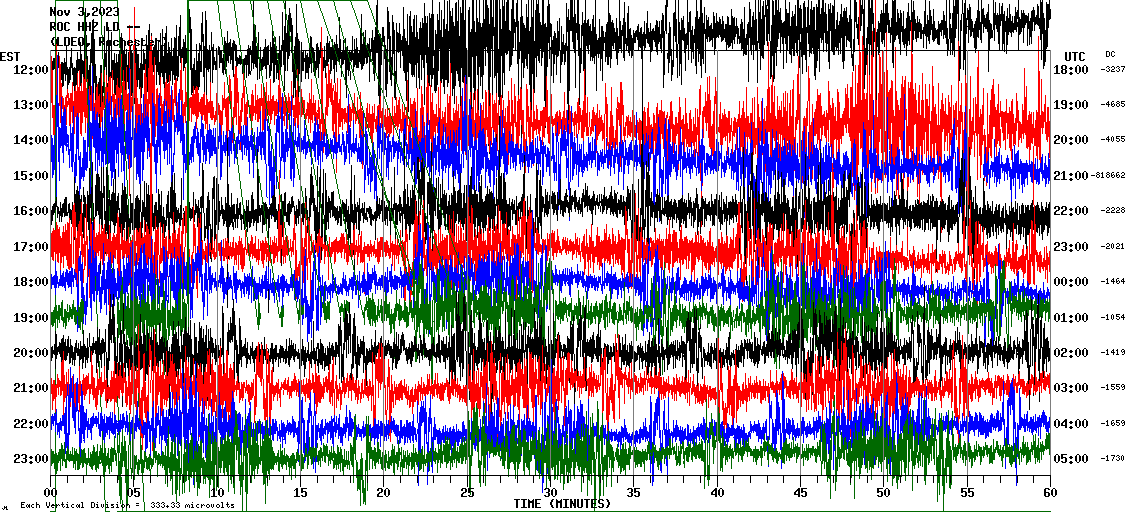Click the 00 minute tick label
This screenshot has width=1130, height=519.
pos(52,492)
